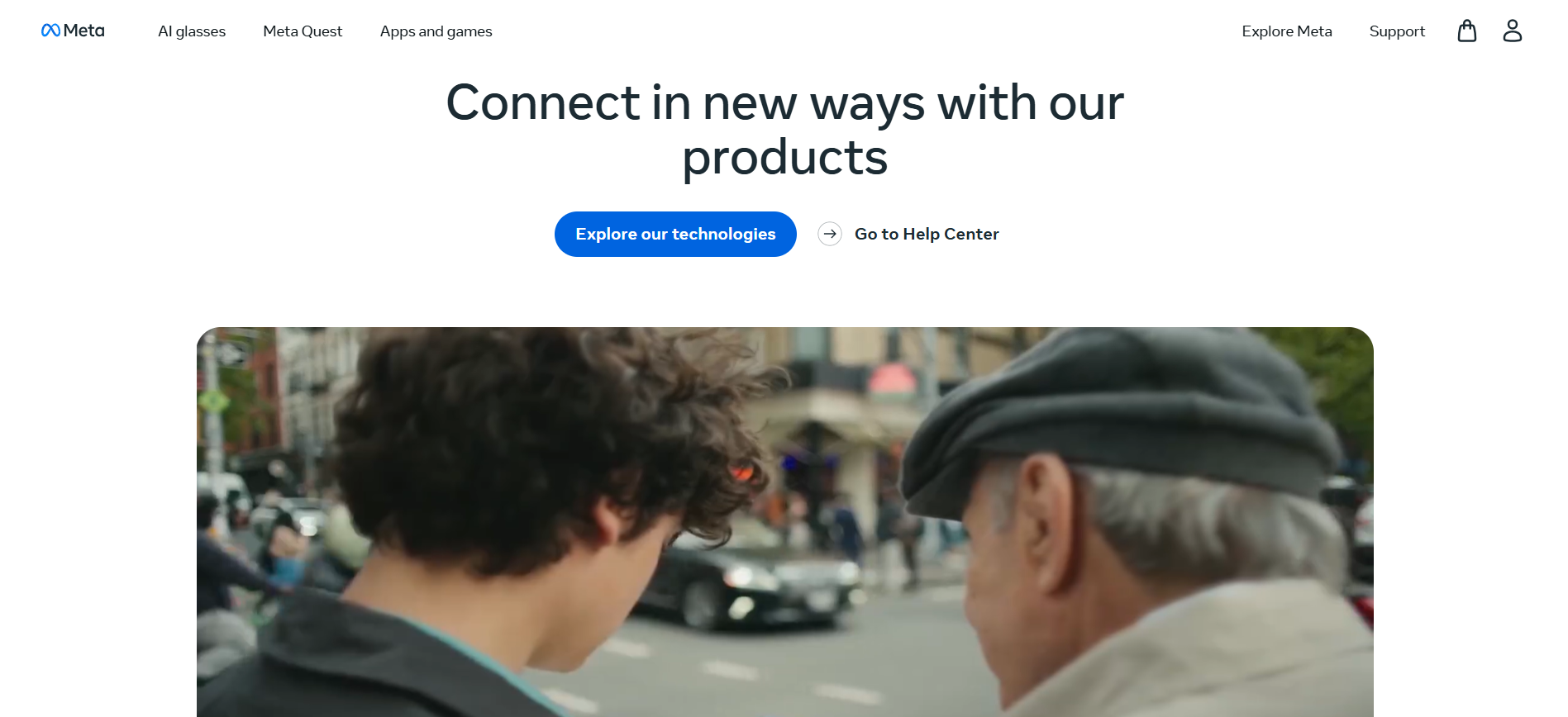This screenshot has height=717, width=1568.
Task: Open the Support menu item
Action: point(1397,31)
